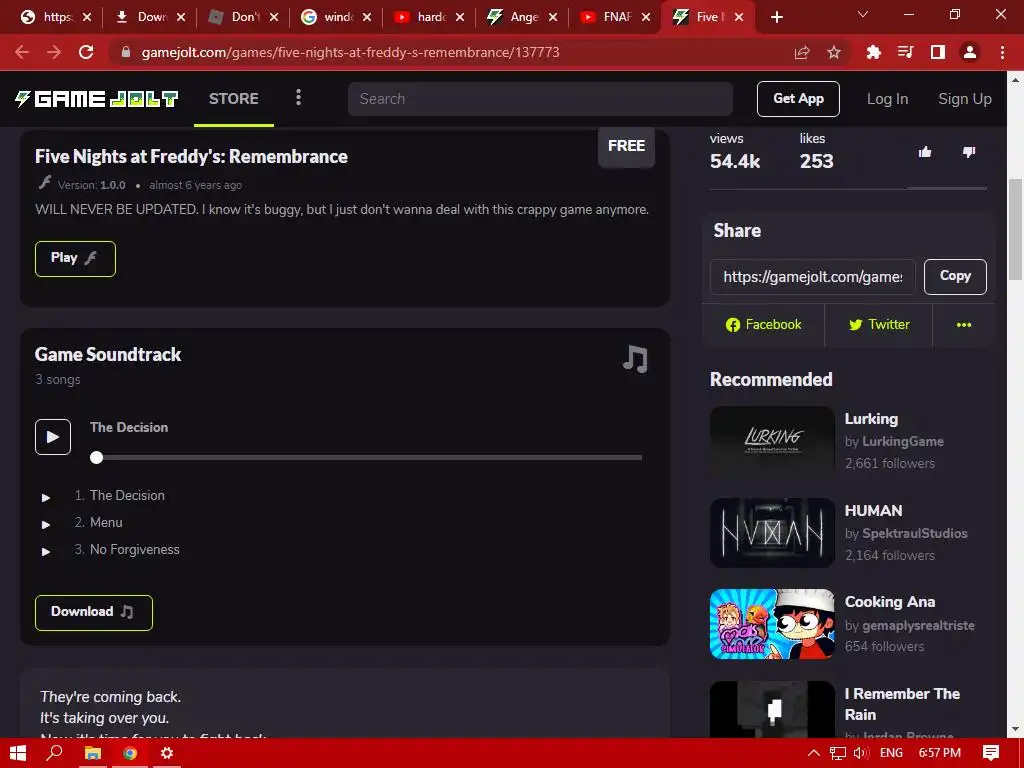Click the Game Jolt logo
Image resolution: width=1024 pixels, height=768 pixels.
97,99
